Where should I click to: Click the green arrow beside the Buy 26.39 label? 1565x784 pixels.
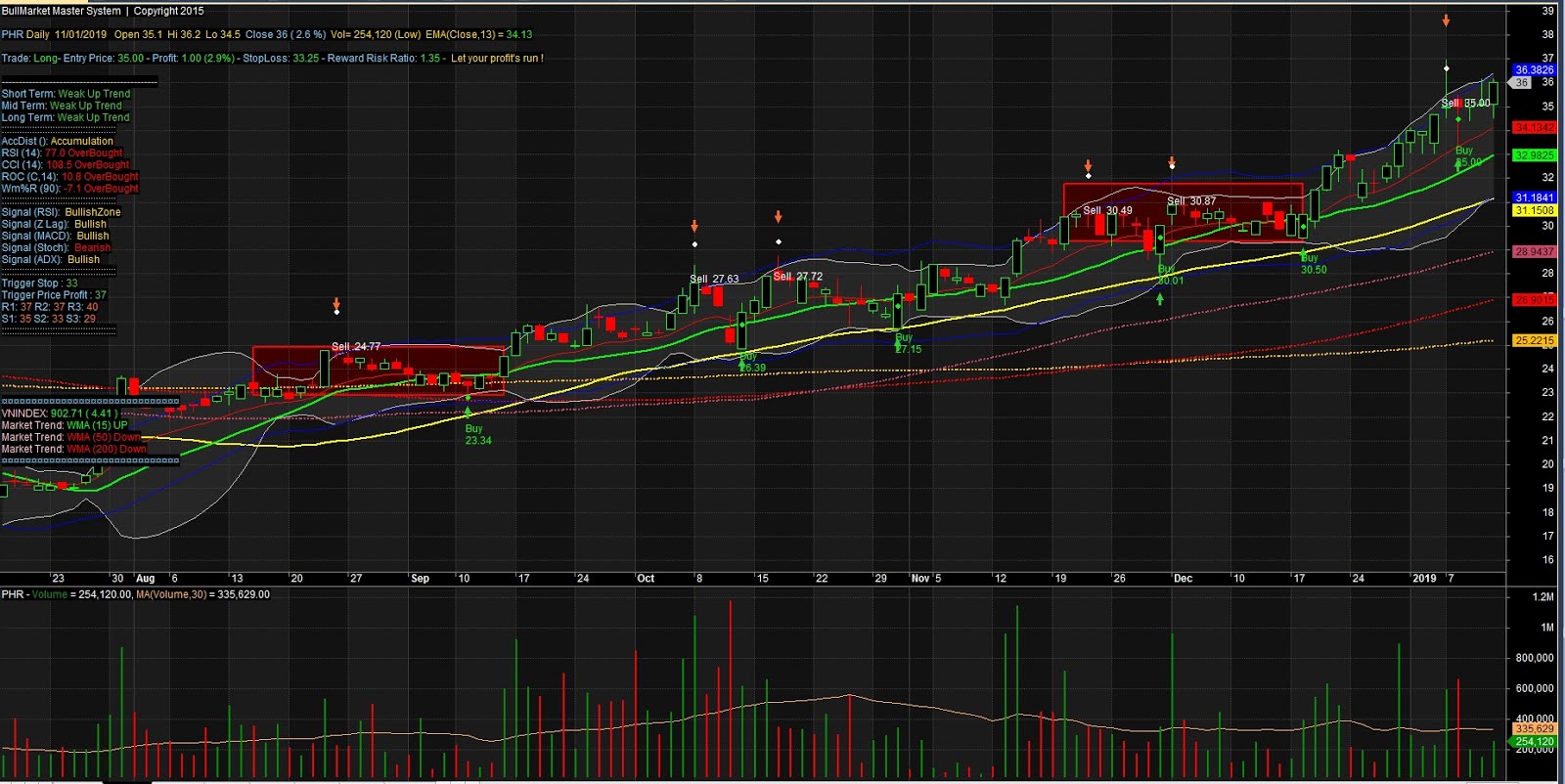[x=742, y=367]
